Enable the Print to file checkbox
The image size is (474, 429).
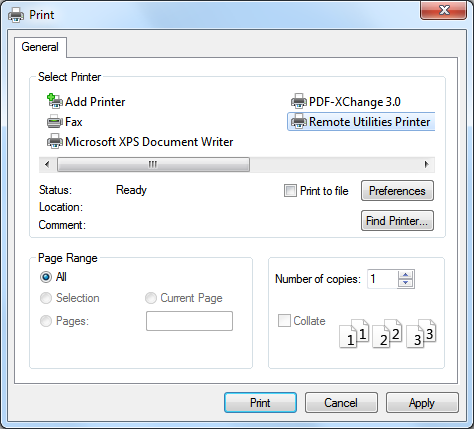290,191
